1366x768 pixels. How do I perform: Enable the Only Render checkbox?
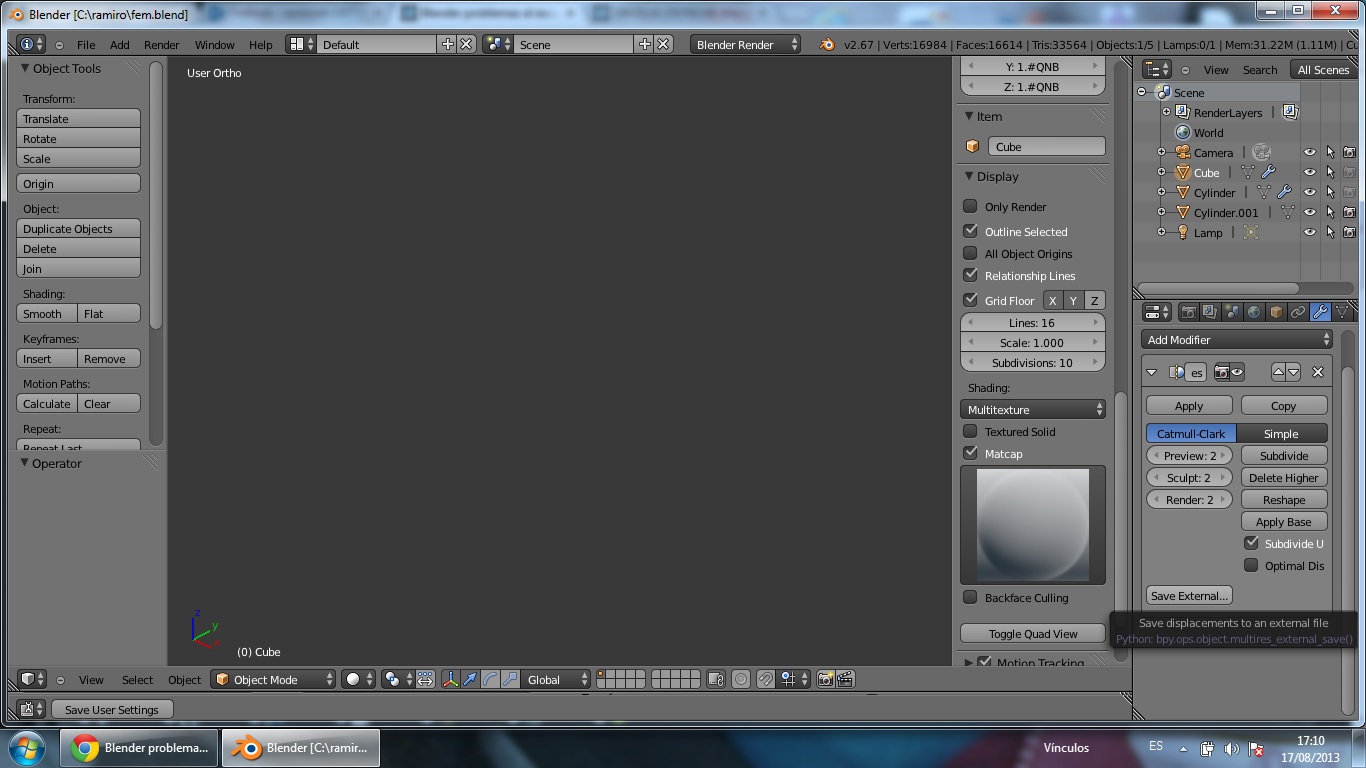pyautogui.click(x=970, y=206)
